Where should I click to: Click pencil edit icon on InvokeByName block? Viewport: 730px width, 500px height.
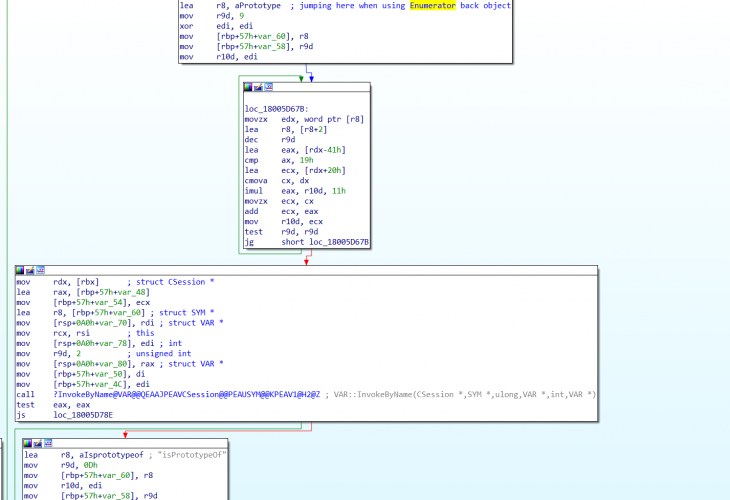tap(28, 270)
